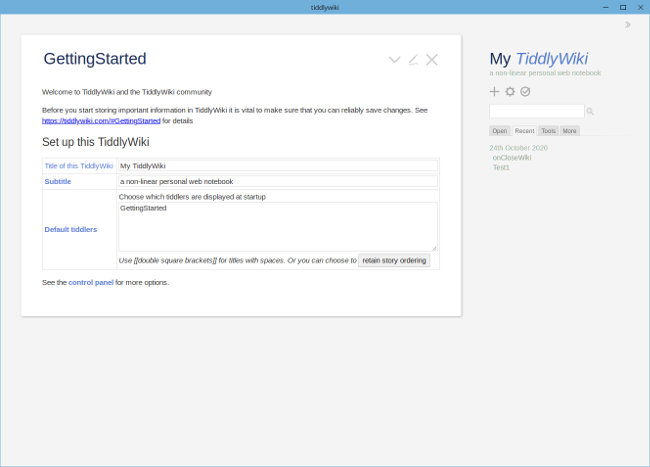Click the Default tiddlers link
Image resolution: width=650 pixels, height=467 pixels.
click(70, 230)
